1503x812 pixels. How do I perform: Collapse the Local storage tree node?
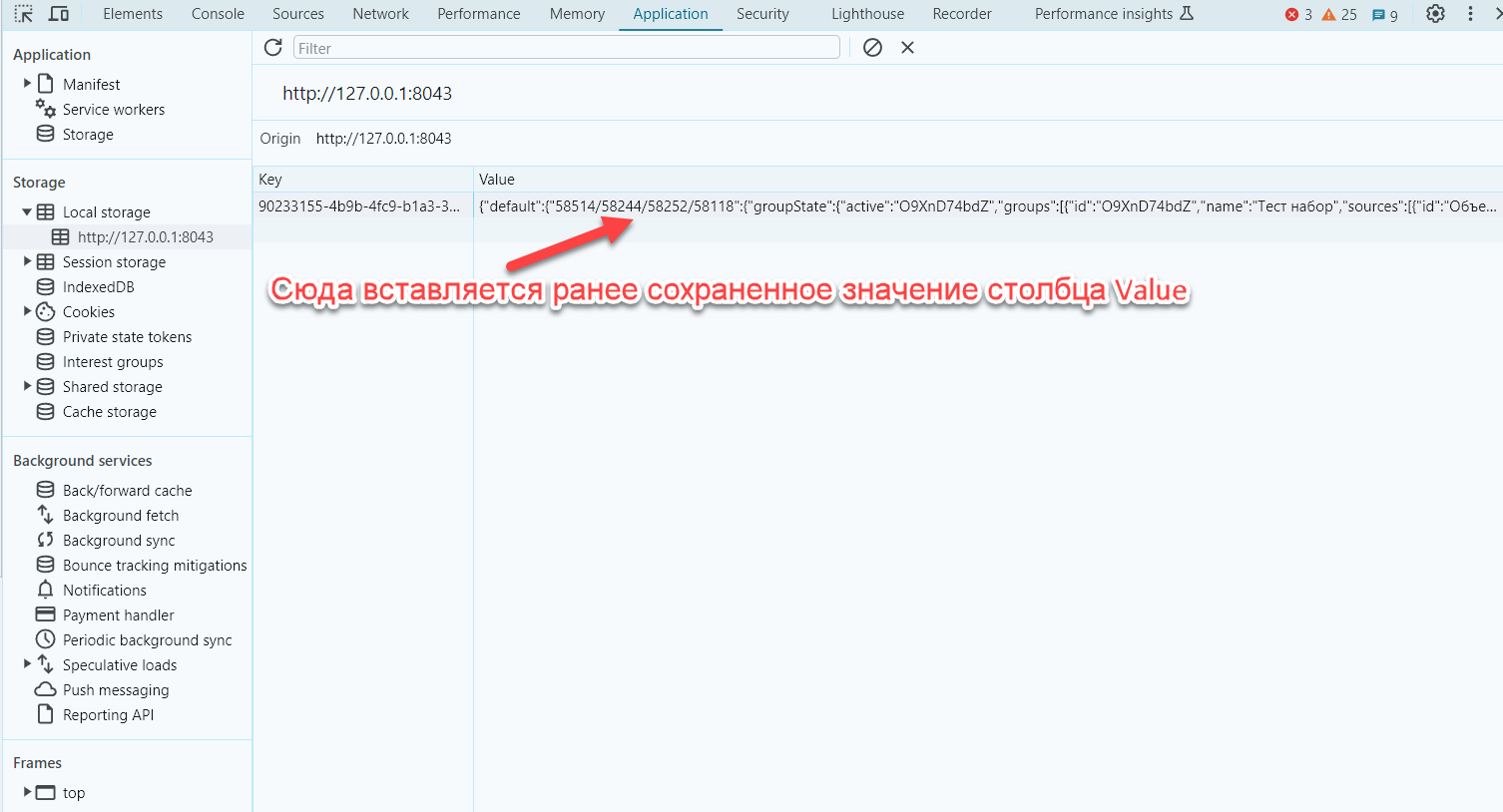click(27, 212)
